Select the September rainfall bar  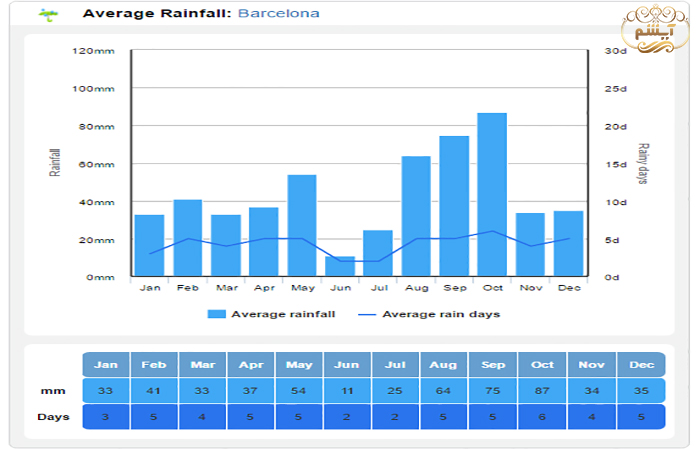(x=454, y=206)
